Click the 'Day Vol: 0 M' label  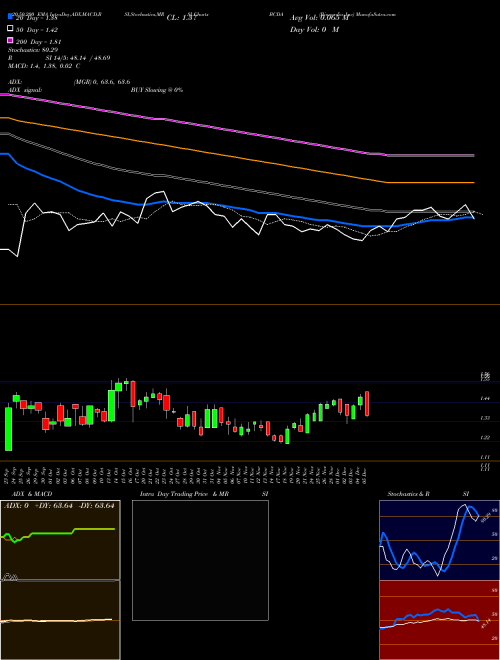(x=314, y=30)
